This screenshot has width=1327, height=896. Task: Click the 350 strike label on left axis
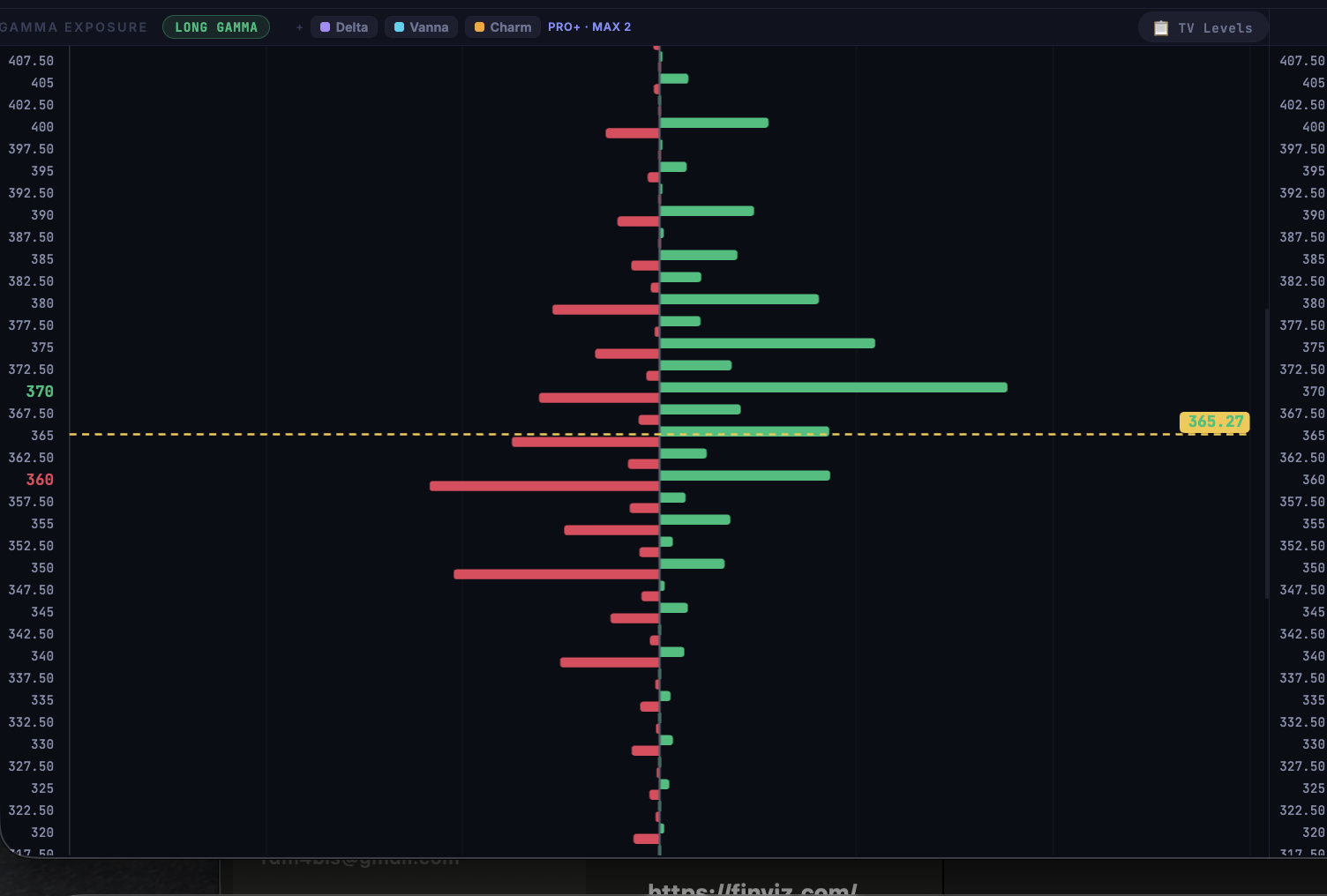[x=42, y=568]
